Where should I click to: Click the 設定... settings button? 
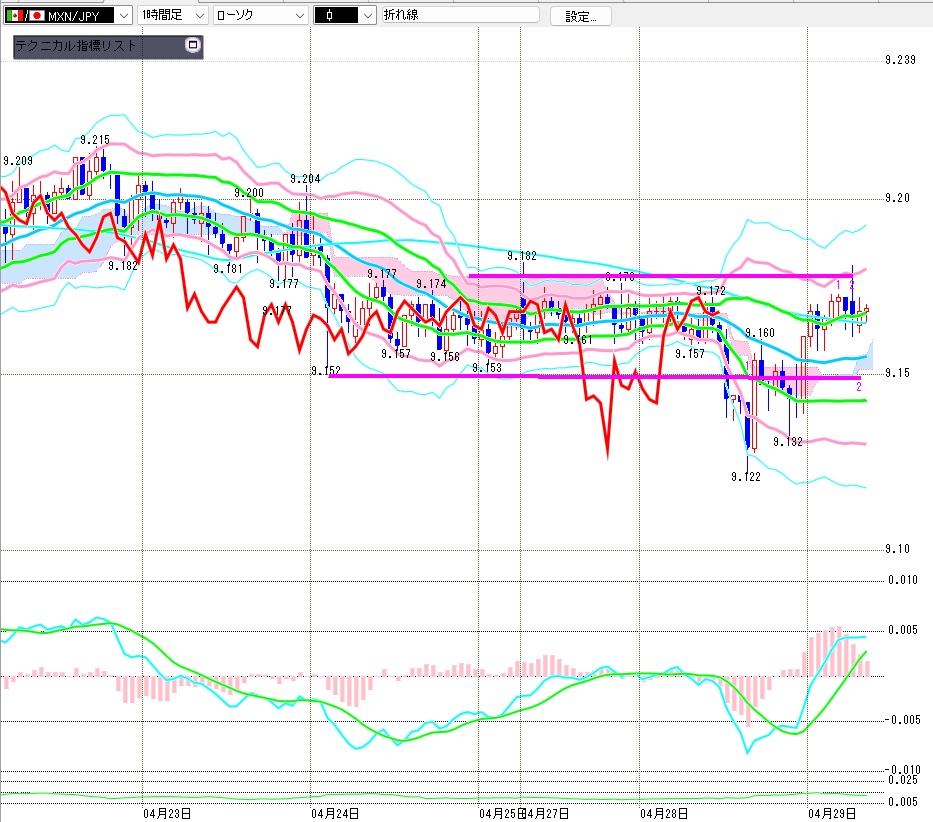(578, 16)
